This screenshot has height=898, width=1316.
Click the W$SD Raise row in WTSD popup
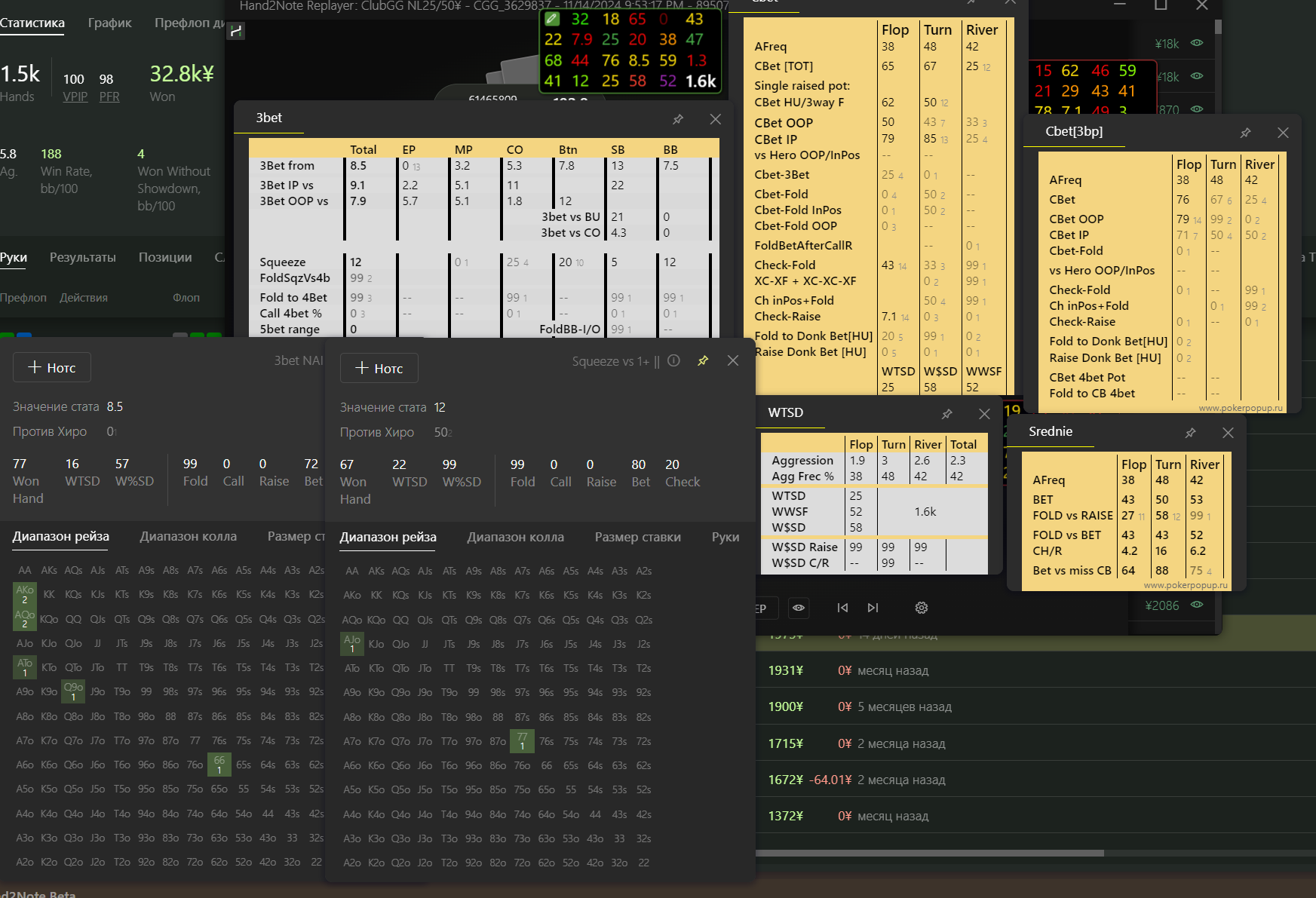pyautogui.click(x=874, y=547)
